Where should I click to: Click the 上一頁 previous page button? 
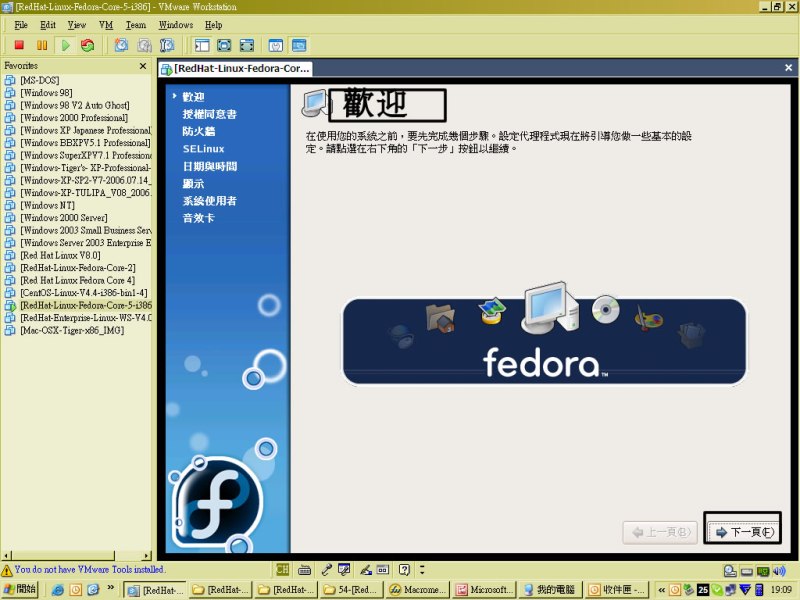pyautogui.click(x=660, y=532)
